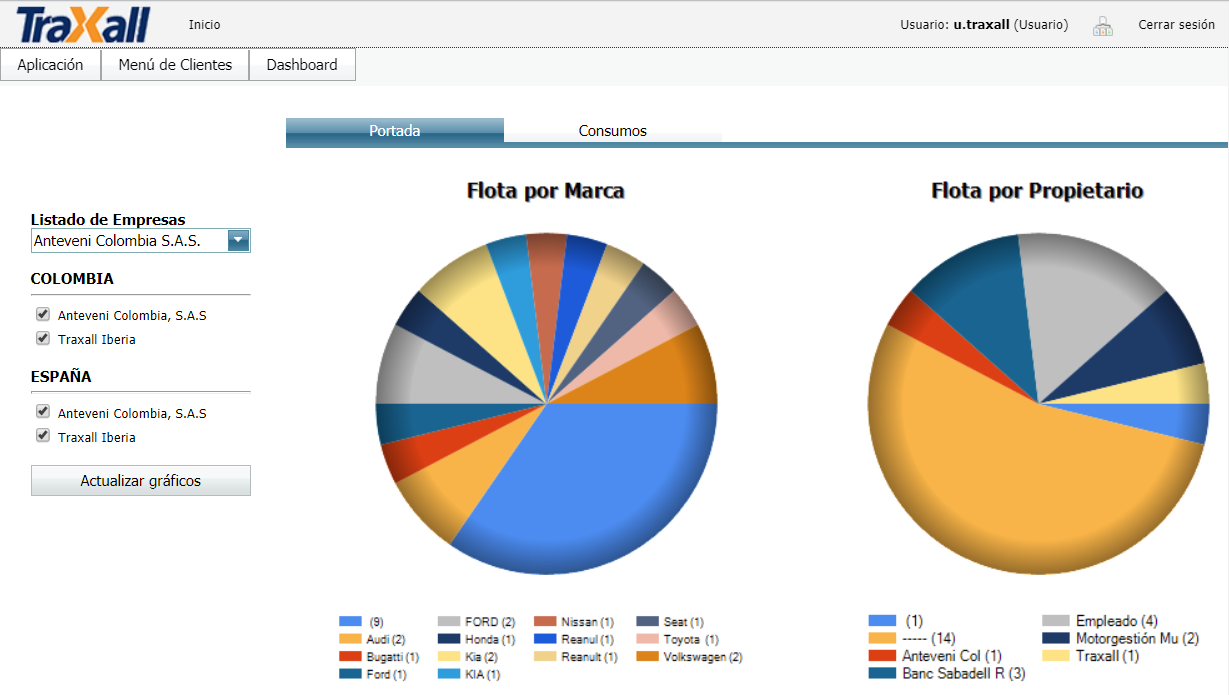This screenshot has width=1229, height=695.
Task: Open the Dashboard menu item
Action: pyautogui.click(x=302, y=65)
